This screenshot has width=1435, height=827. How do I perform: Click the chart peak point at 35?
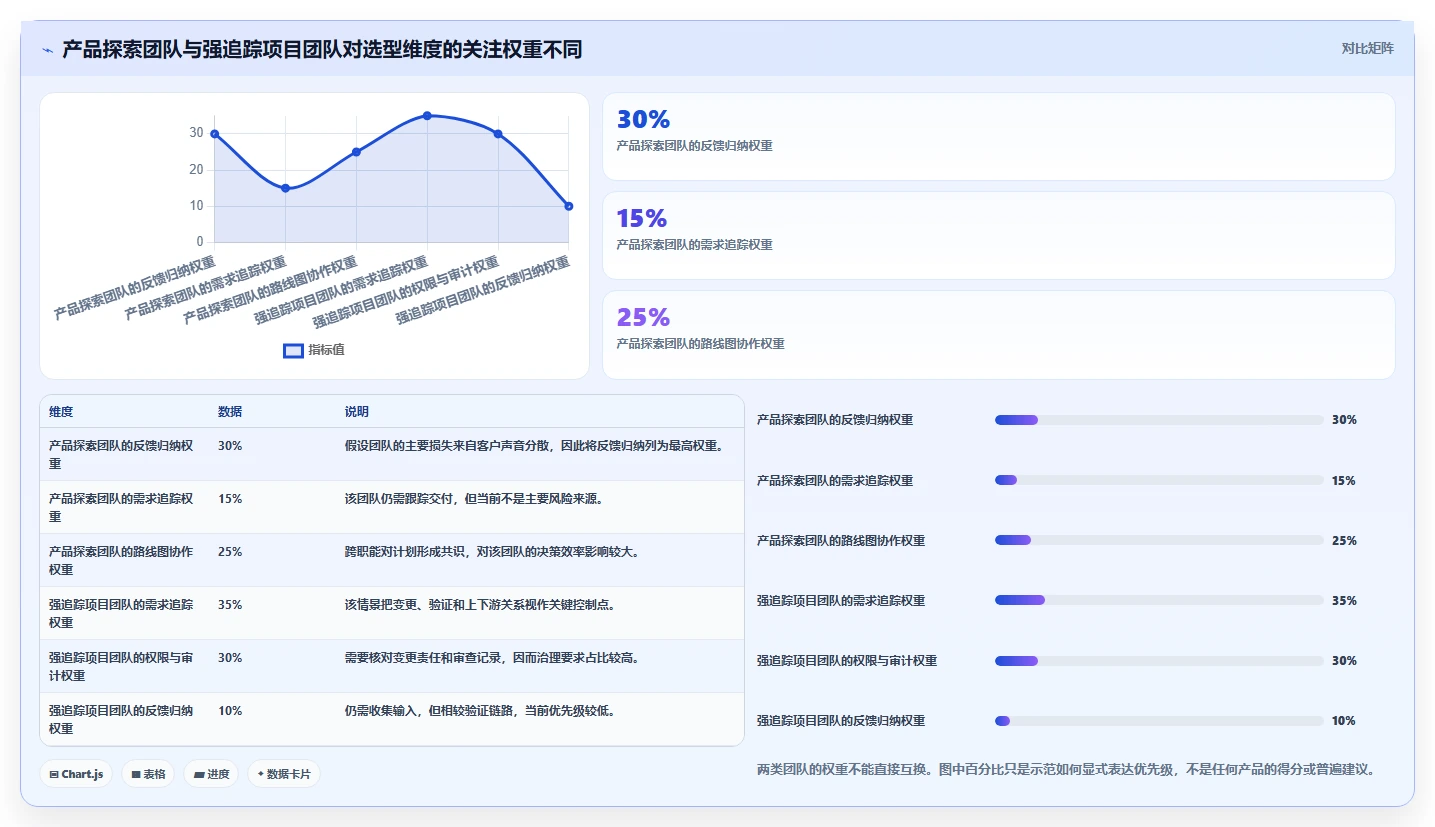(427, 116)
